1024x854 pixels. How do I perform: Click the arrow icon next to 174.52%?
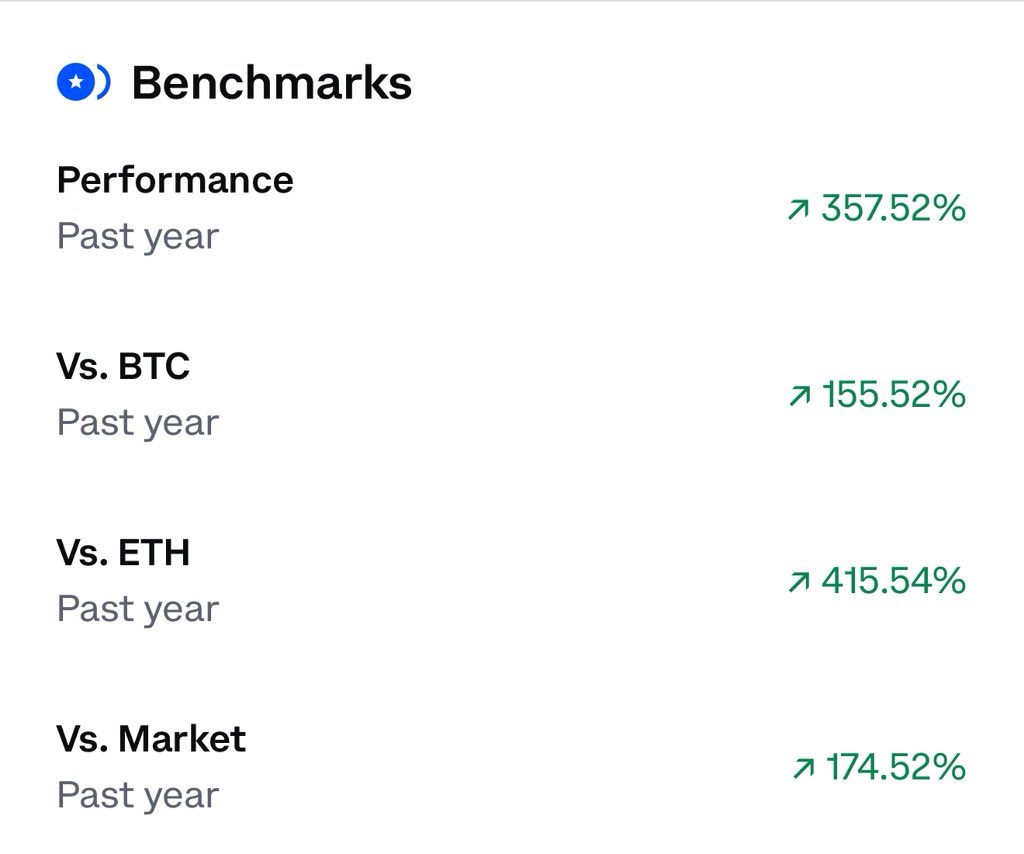click(803, 767)
